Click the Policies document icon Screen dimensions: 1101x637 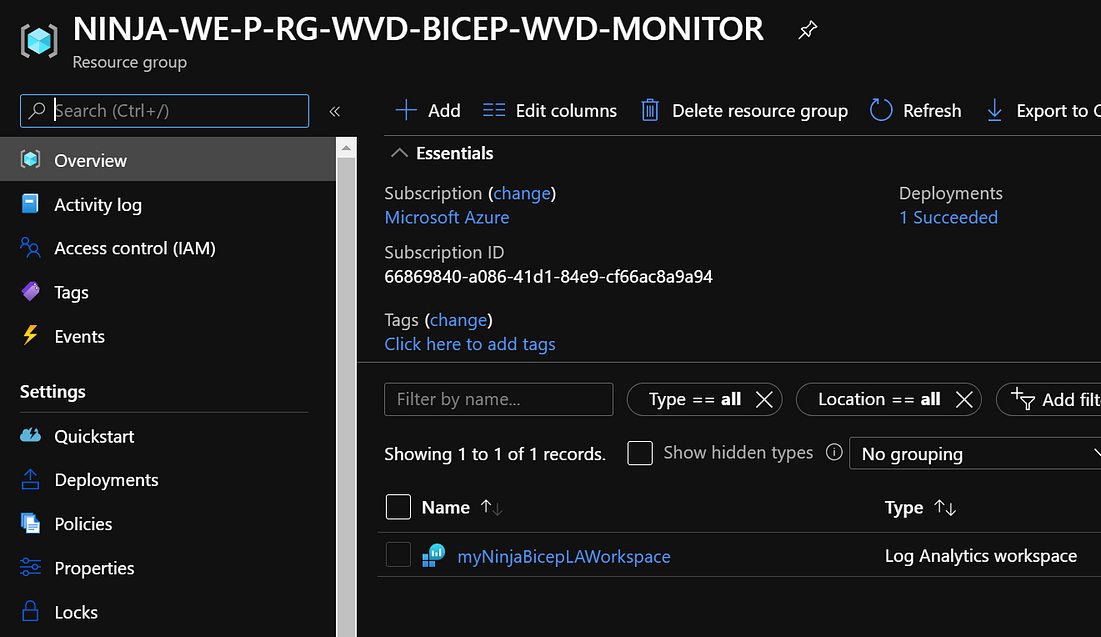coord(30,523)
